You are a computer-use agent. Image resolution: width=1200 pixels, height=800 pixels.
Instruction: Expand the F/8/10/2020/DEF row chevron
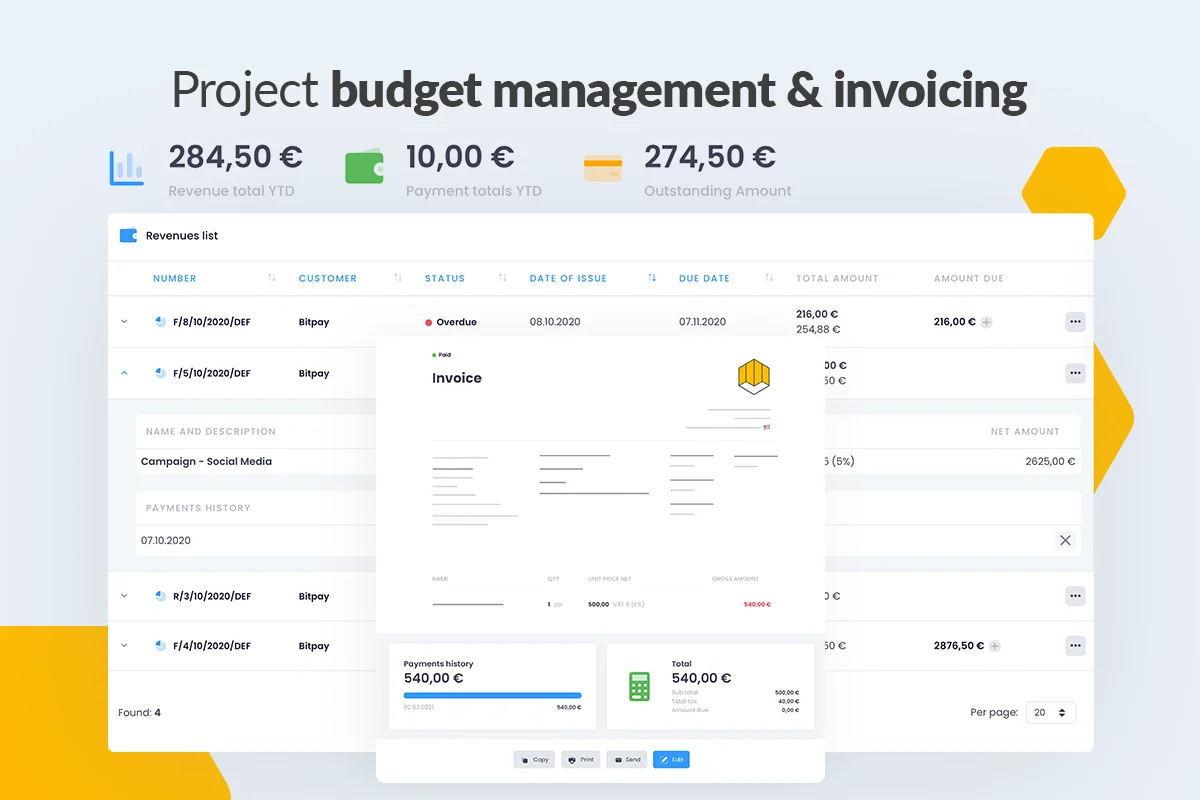125,322
